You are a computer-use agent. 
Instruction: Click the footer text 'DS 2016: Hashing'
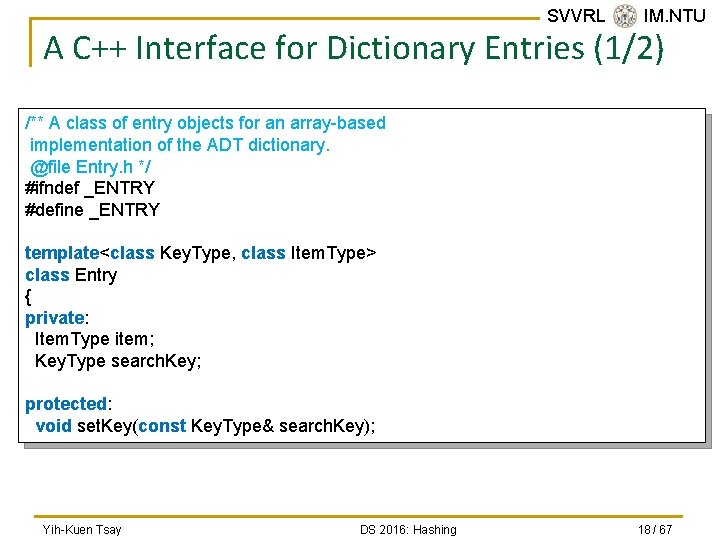pyautogui.click(x=408, y=529)
